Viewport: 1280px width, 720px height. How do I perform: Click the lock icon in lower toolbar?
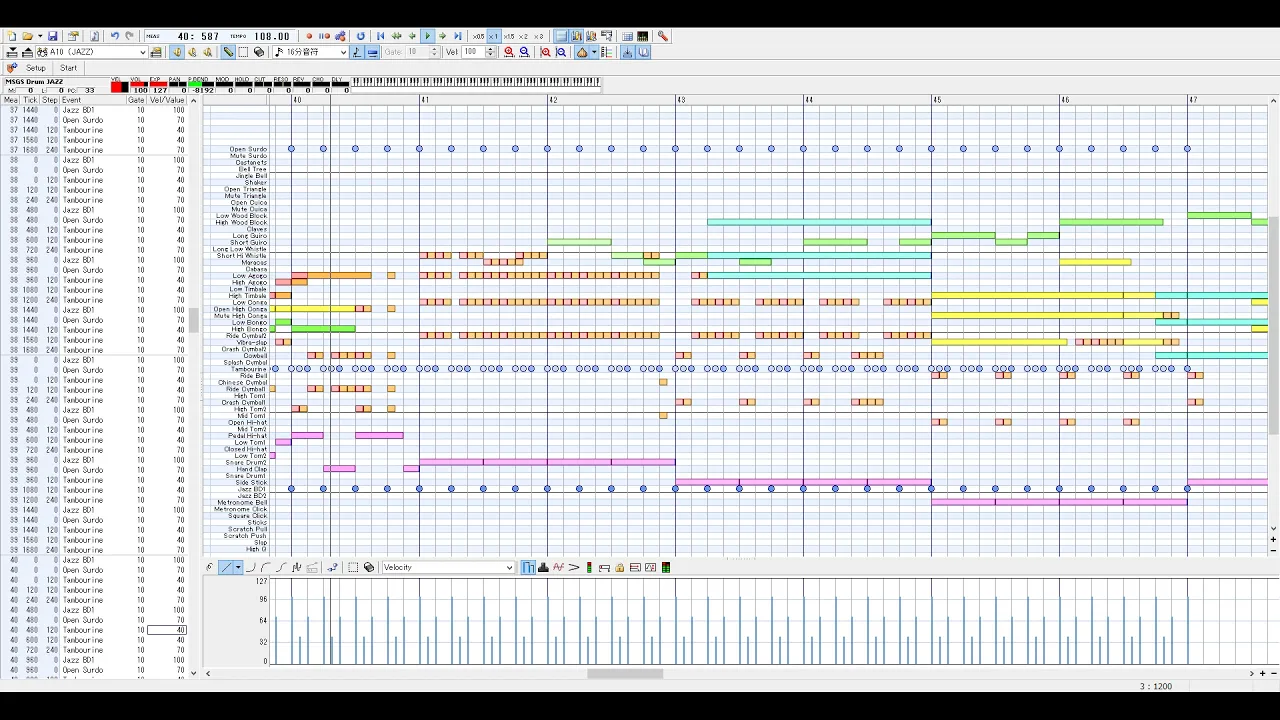pyautogui.click(x=620, y=567)
